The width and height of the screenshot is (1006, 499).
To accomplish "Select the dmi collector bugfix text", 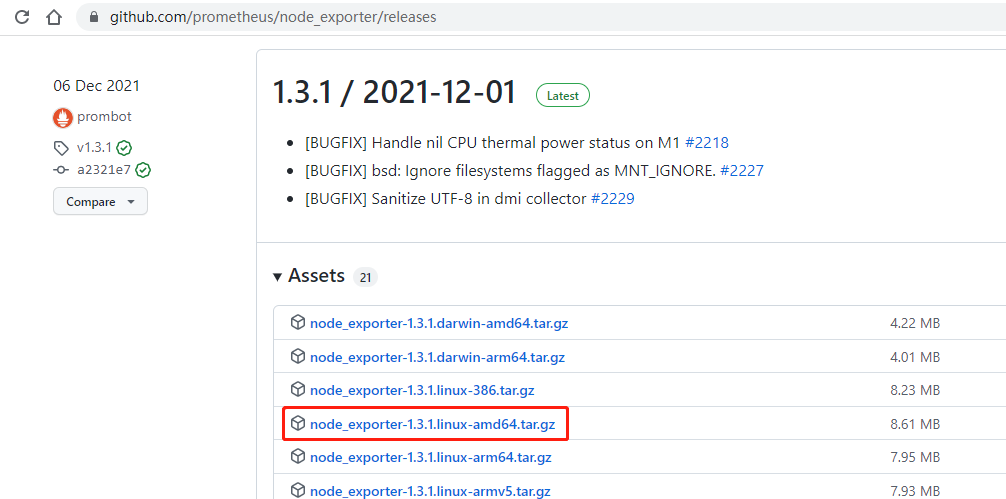I will point(445,199).
